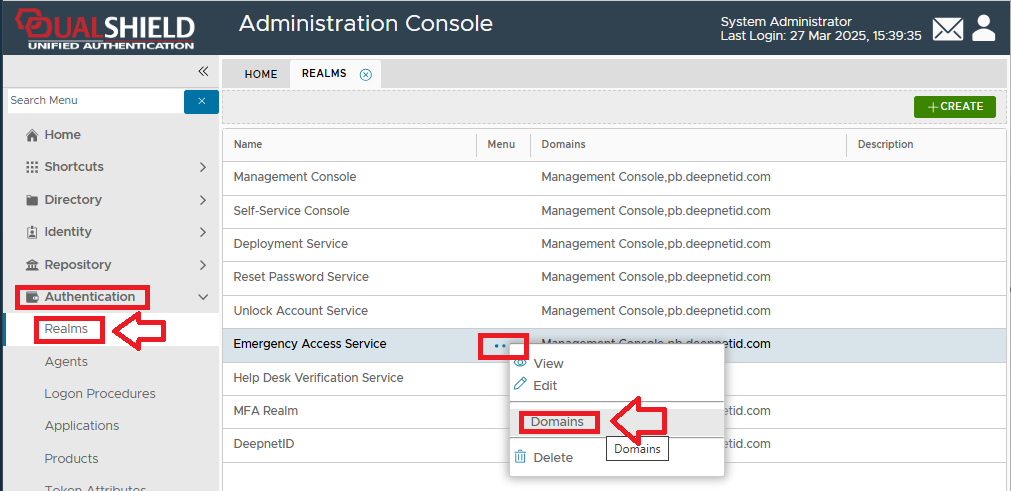Expand the Identity menu chevron
Image resolution: width=1011 pixels, height=491 pixels.
coord(203,232)
